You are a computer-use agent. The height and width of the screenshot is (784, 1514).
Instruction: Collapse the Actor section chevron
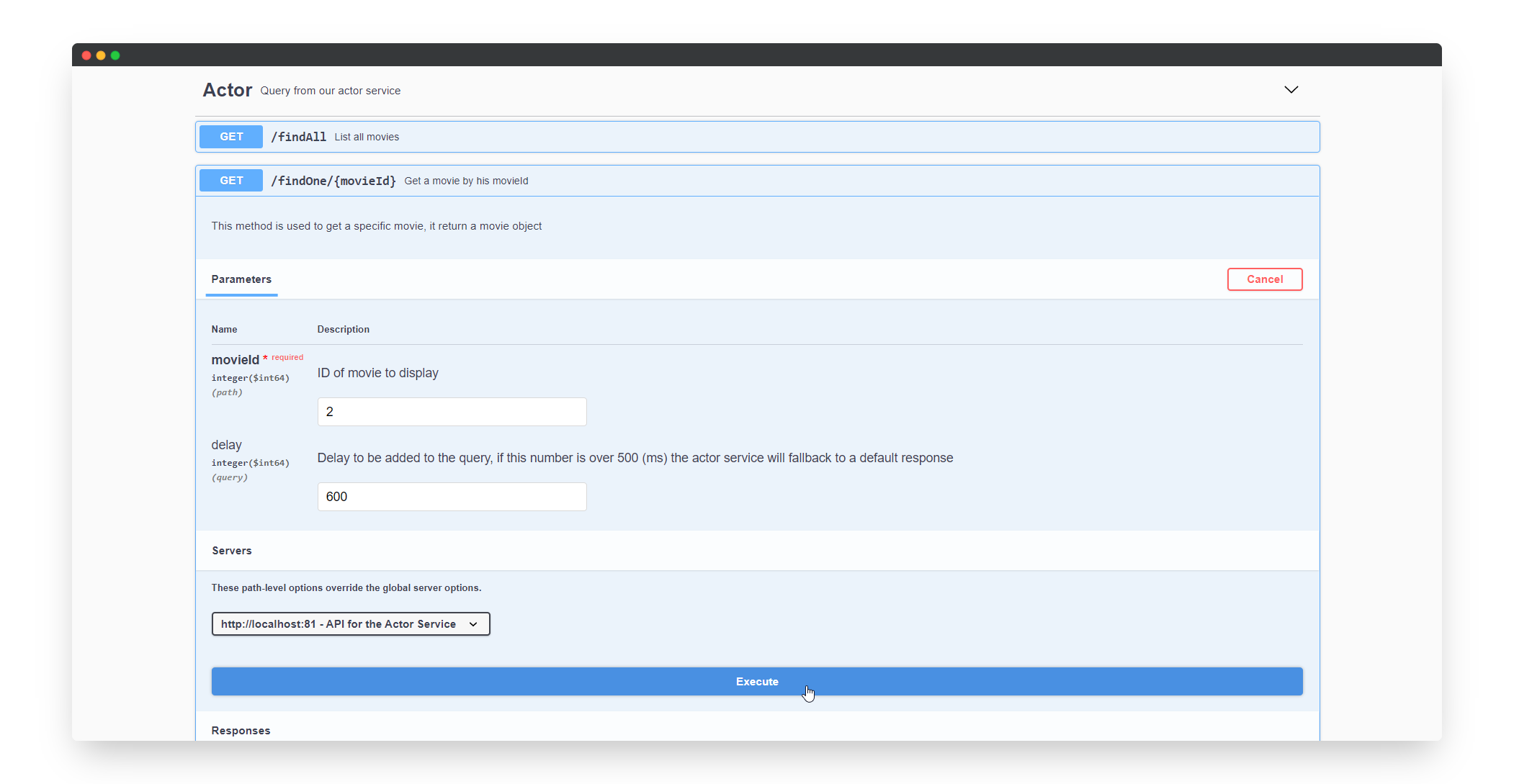coord(1291,90)
